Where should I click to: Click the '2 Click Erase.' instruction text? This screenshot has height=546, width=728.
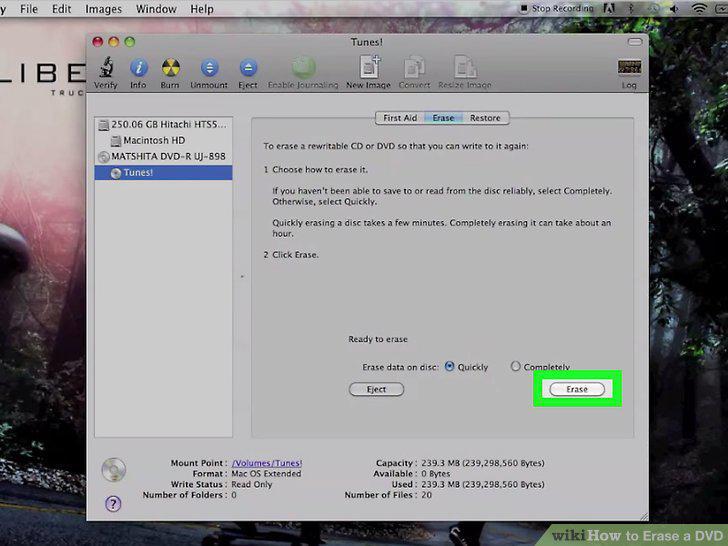tap(291, 255)
